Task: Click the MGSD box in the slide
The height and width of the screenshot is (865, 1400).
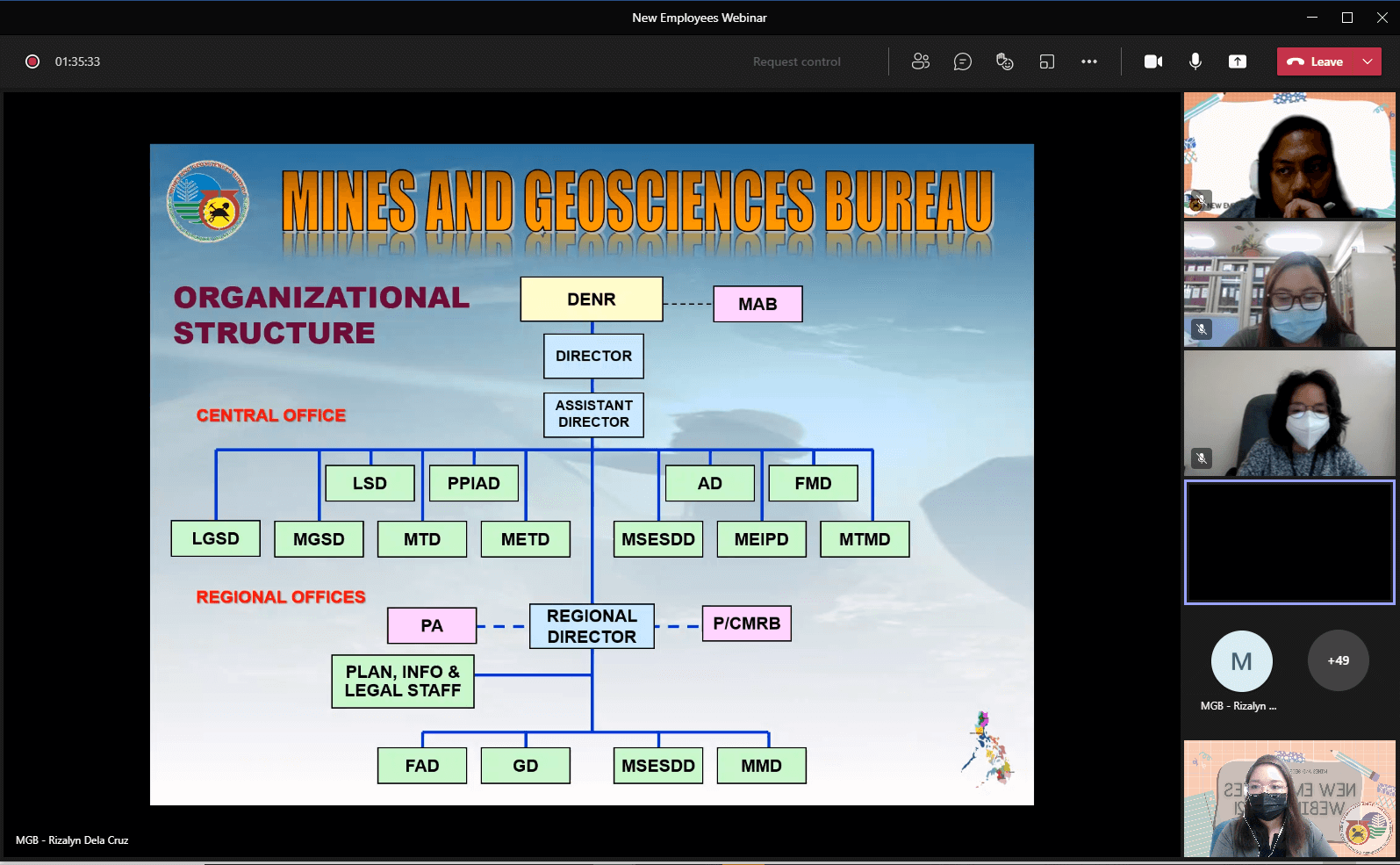Action: click(x=319, y=539)
